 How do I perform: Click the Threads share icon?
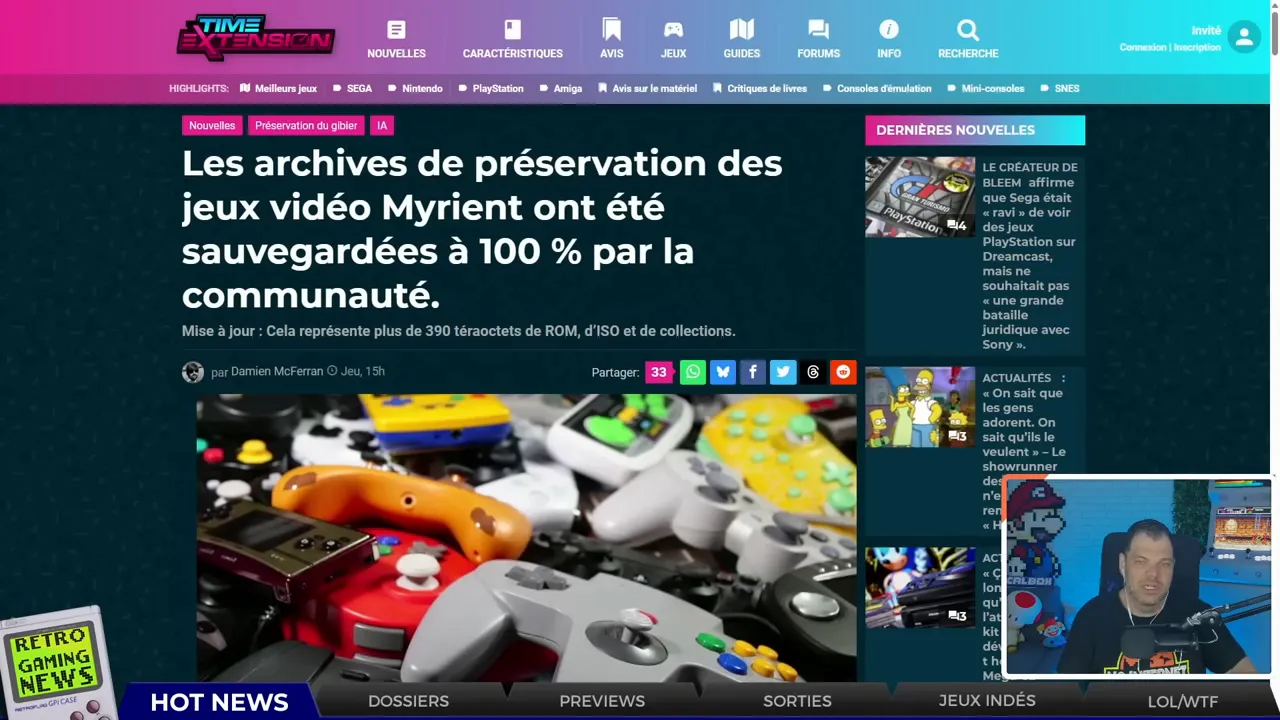coord(813,372)
